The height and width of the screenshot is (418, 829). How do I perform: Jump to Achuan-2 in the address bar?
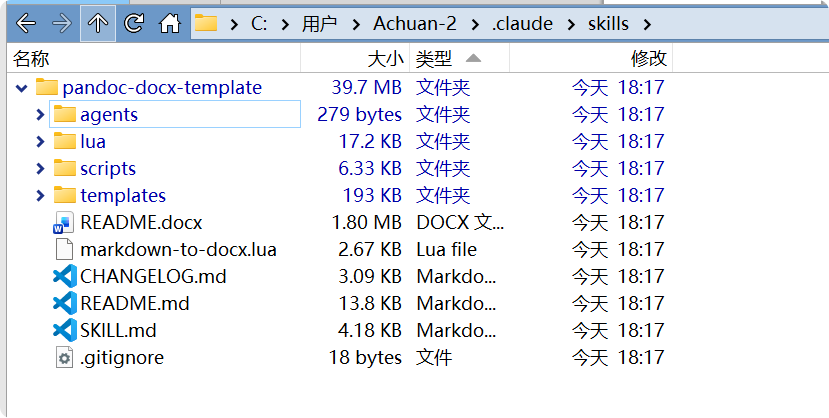pyautogui.click(x=414, y=24)
